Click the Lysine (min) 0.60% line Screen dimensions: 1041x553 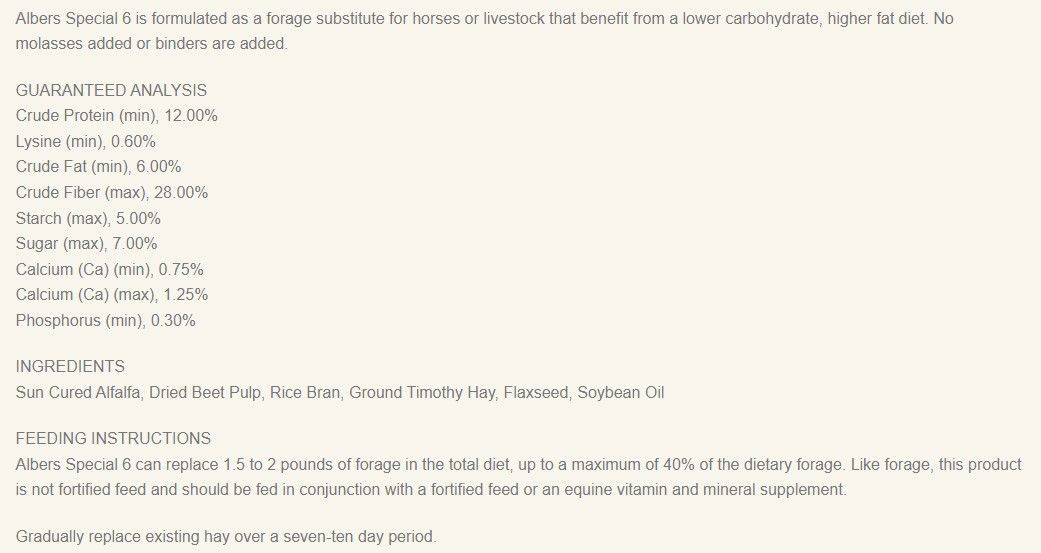pos(85,141)
